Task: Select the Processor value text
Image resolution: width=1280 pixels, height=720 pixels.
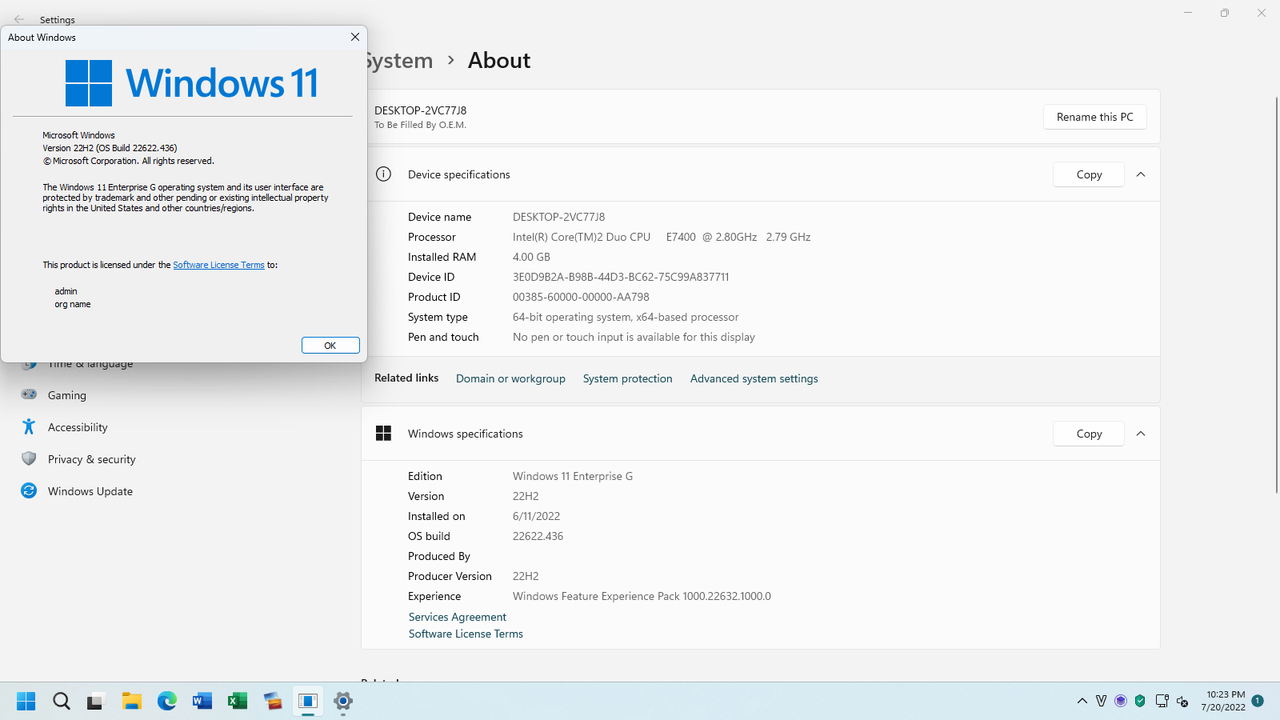Action: pyautogui.click(x=661, y=237)
